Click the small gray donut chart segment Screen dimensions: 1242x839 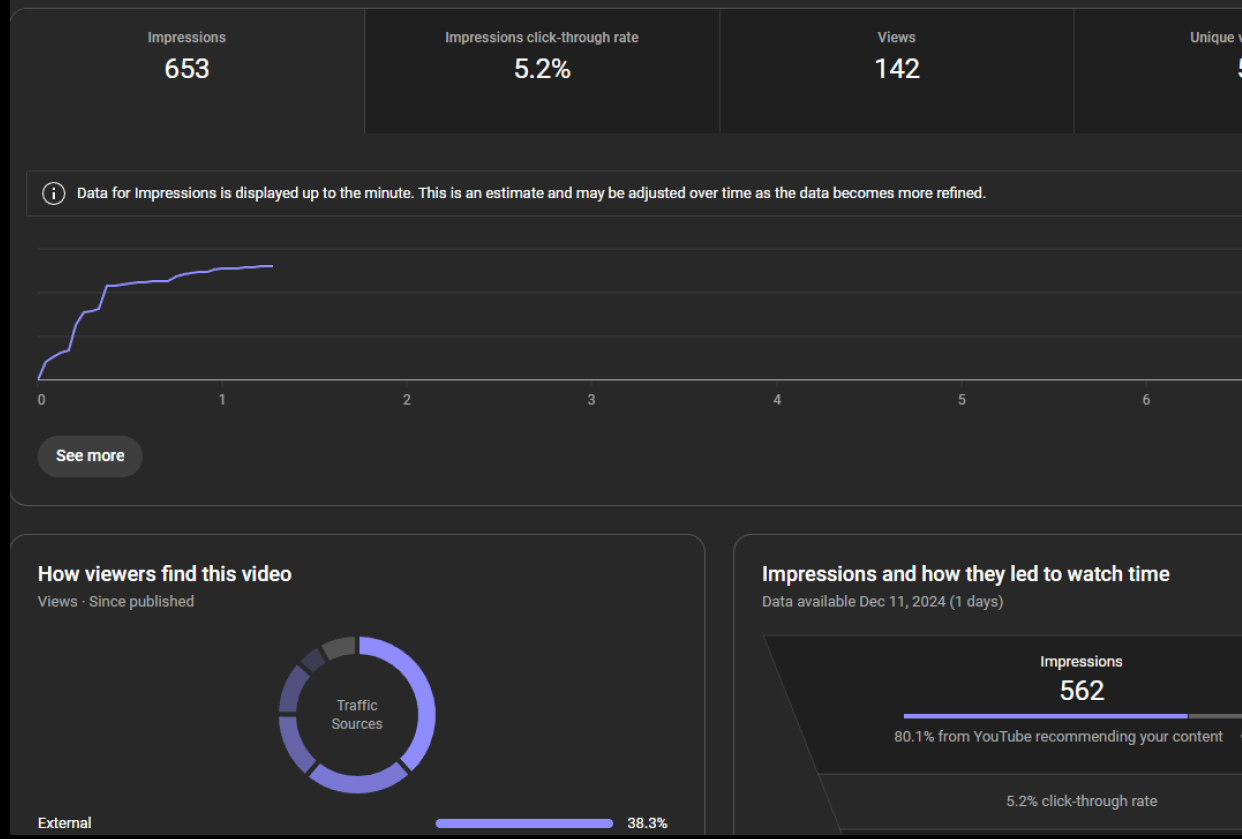click(x=340, y=647)
